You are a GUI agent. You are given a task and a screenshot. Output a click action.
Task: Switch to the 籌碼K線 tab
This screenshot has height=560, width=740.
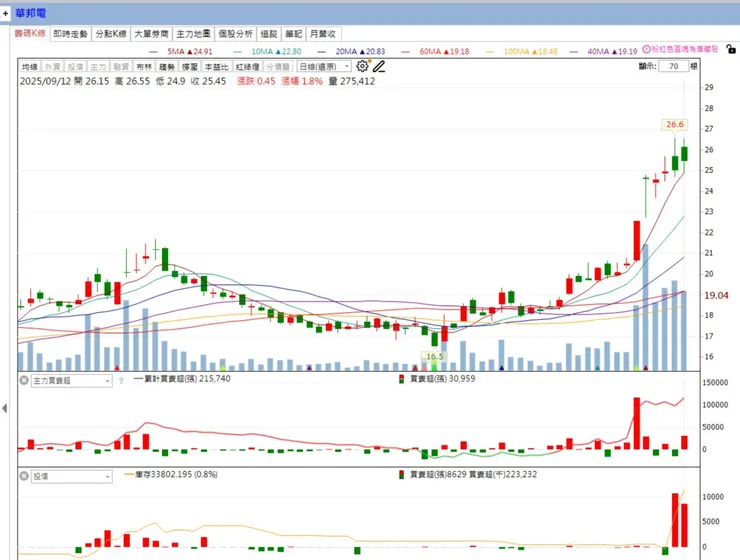tap(30, 33)
